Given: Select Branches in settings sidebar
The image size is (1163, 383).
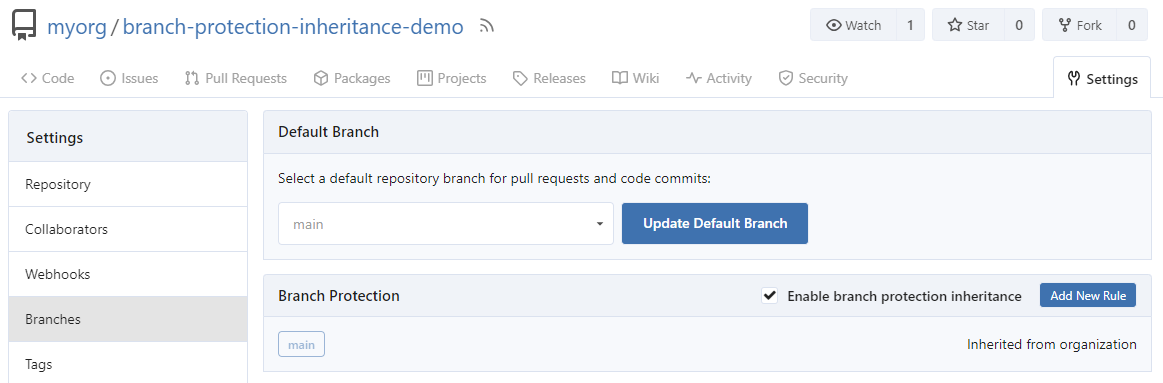Looking at the screenshot, I should (x=128, y=319).
